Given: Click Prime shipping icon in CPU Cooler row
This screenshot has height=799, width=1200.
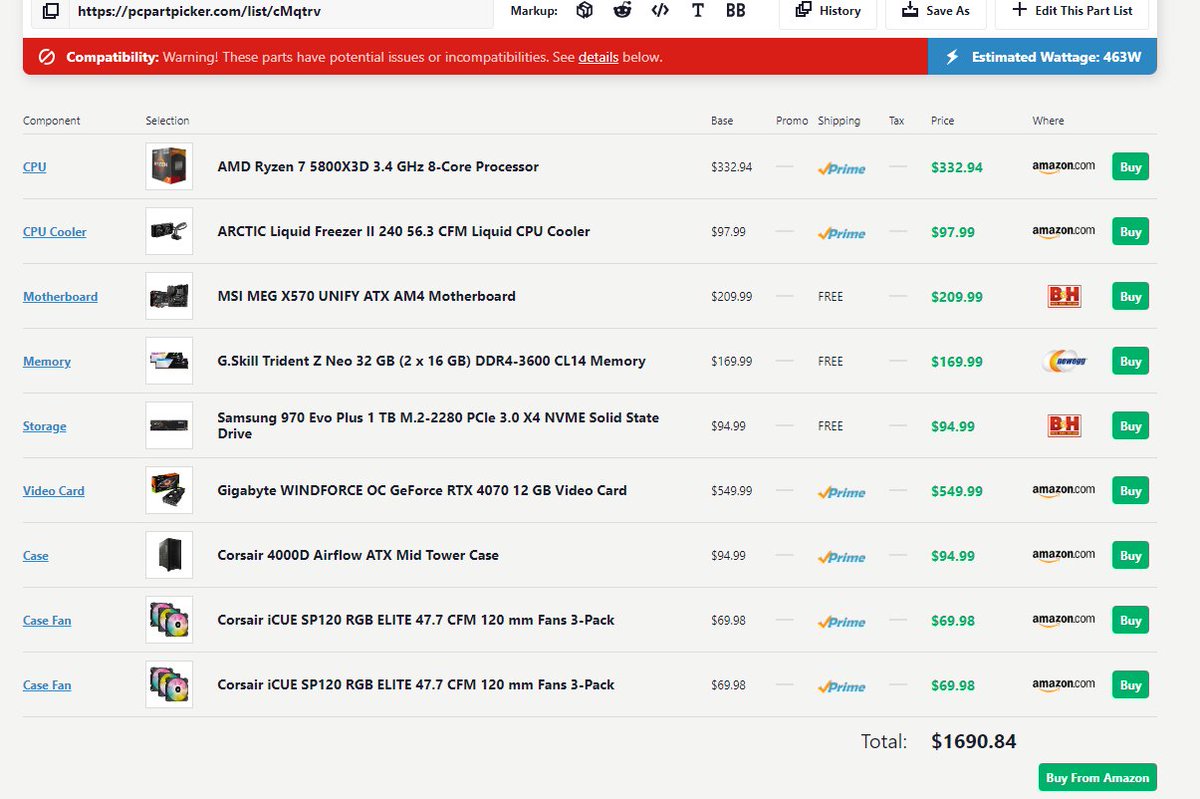Looking at the screenshot, I should point(841,233).
